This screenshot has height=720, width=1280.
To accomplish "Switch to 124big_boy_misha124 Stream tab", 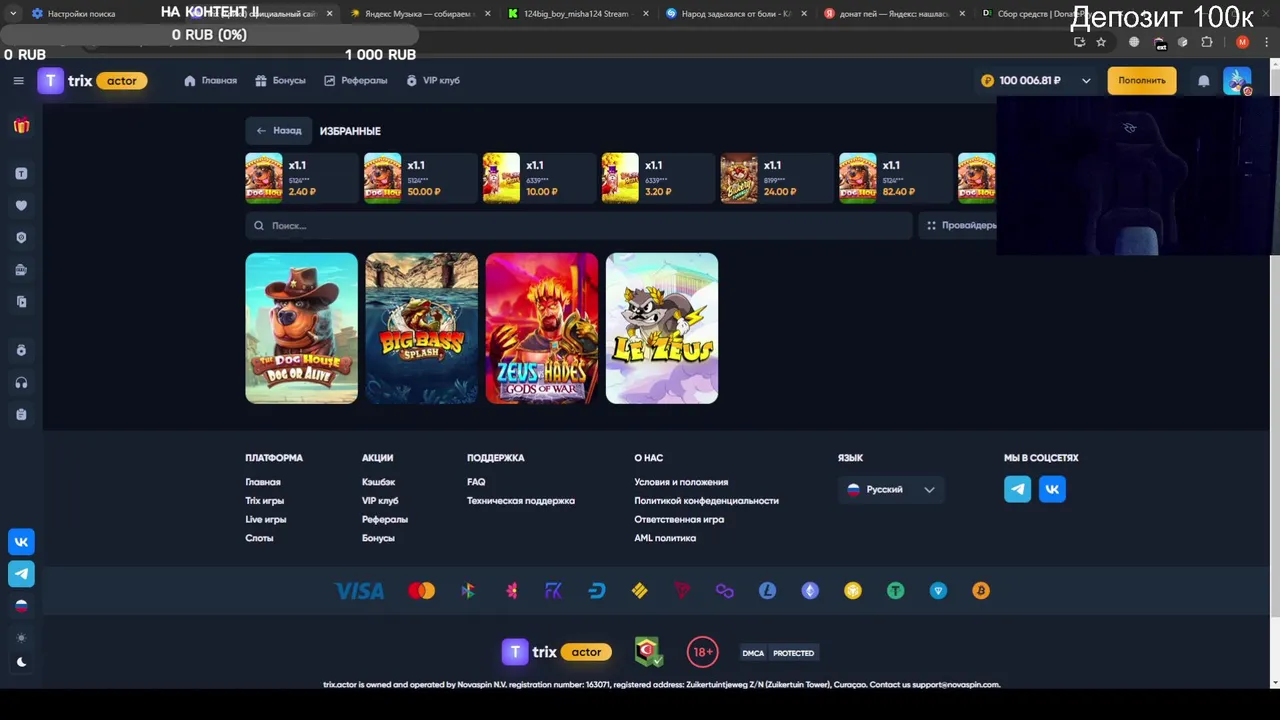I will 575,14.
